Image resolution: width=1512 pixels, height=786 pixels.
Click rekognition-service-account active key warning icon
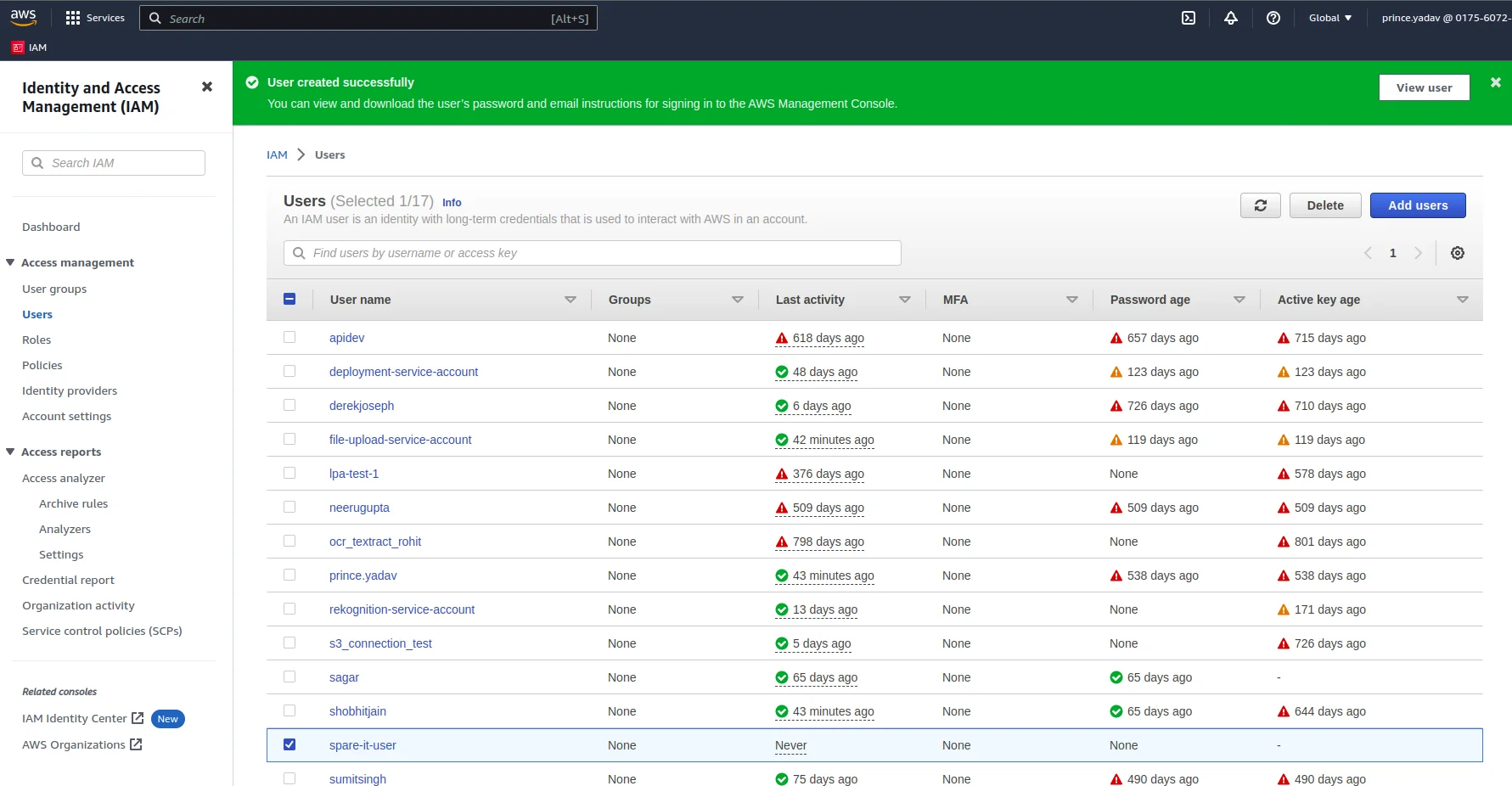point(1284,609)
